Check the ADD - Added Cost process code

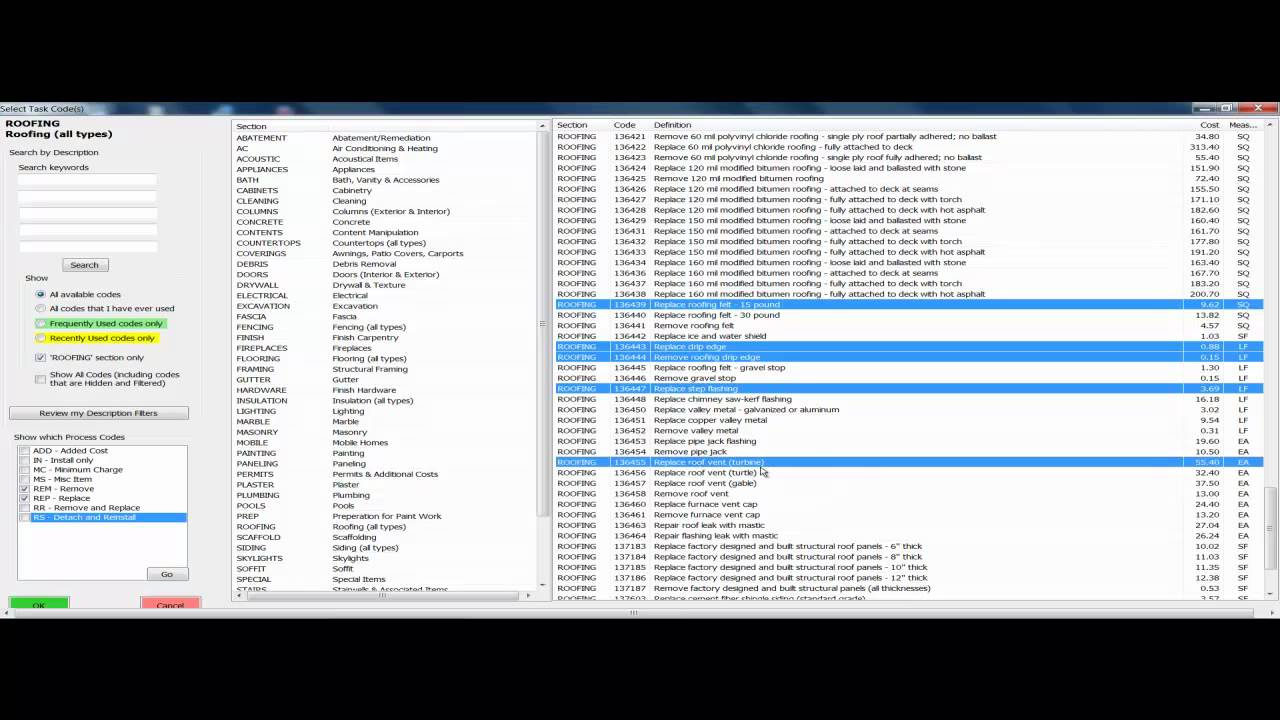click(x=25, y=451)
